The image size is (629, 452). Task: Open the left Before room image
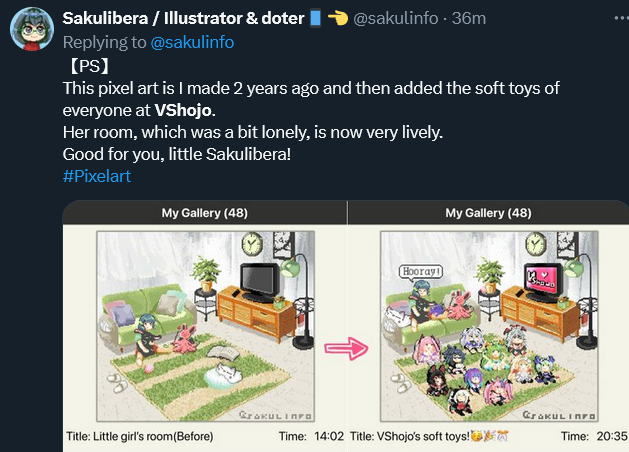(205, 323)
